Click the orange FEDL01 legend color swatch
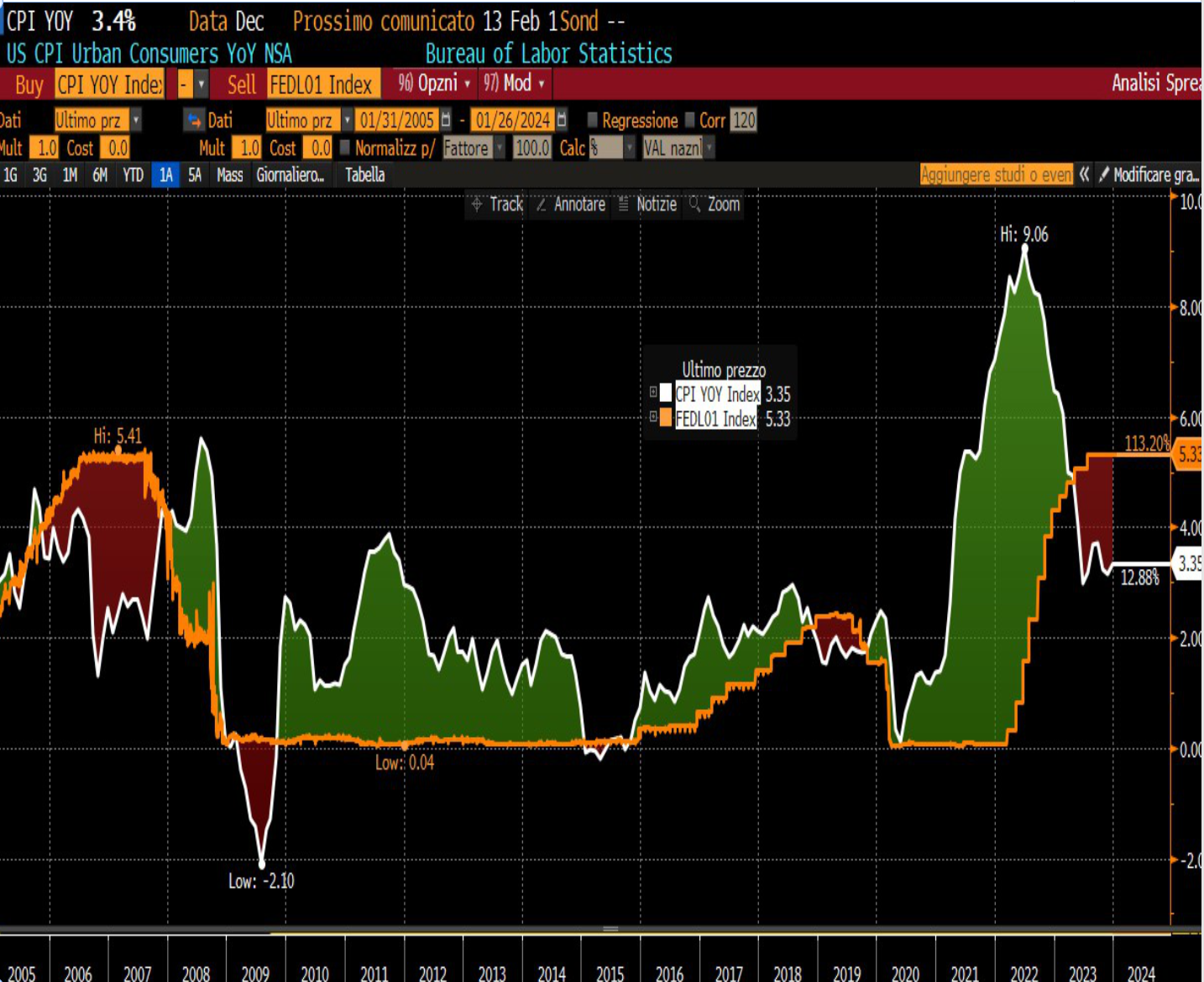Screen dimensions: 1204x982 pyautogui.click(x=666, y=417)
